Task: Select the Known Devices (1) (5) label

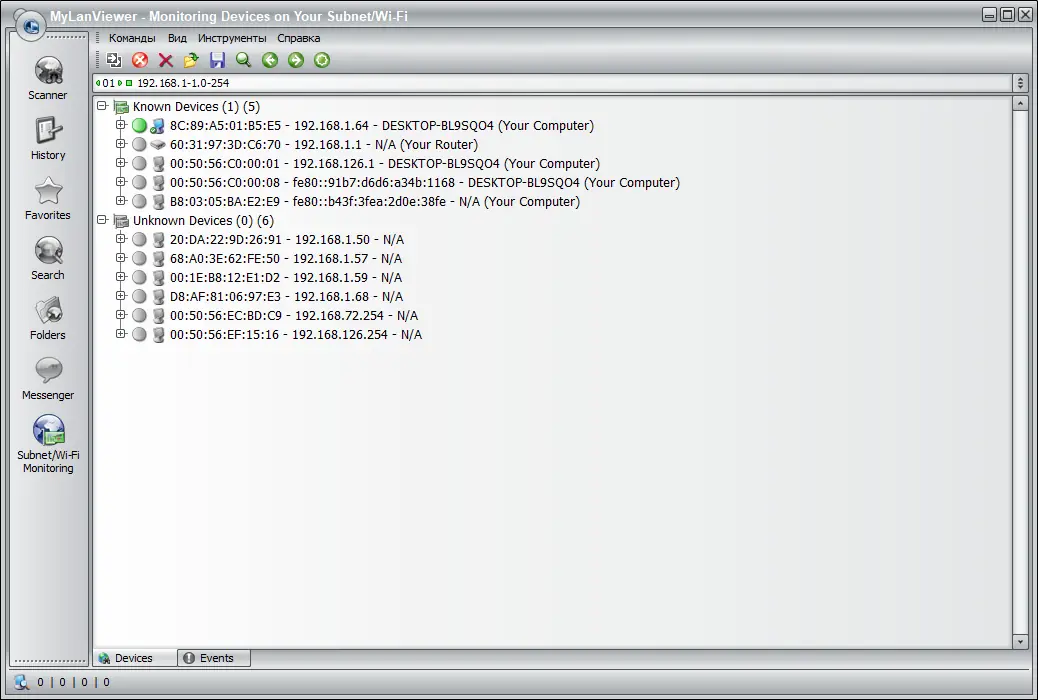Action: [196, 107]
